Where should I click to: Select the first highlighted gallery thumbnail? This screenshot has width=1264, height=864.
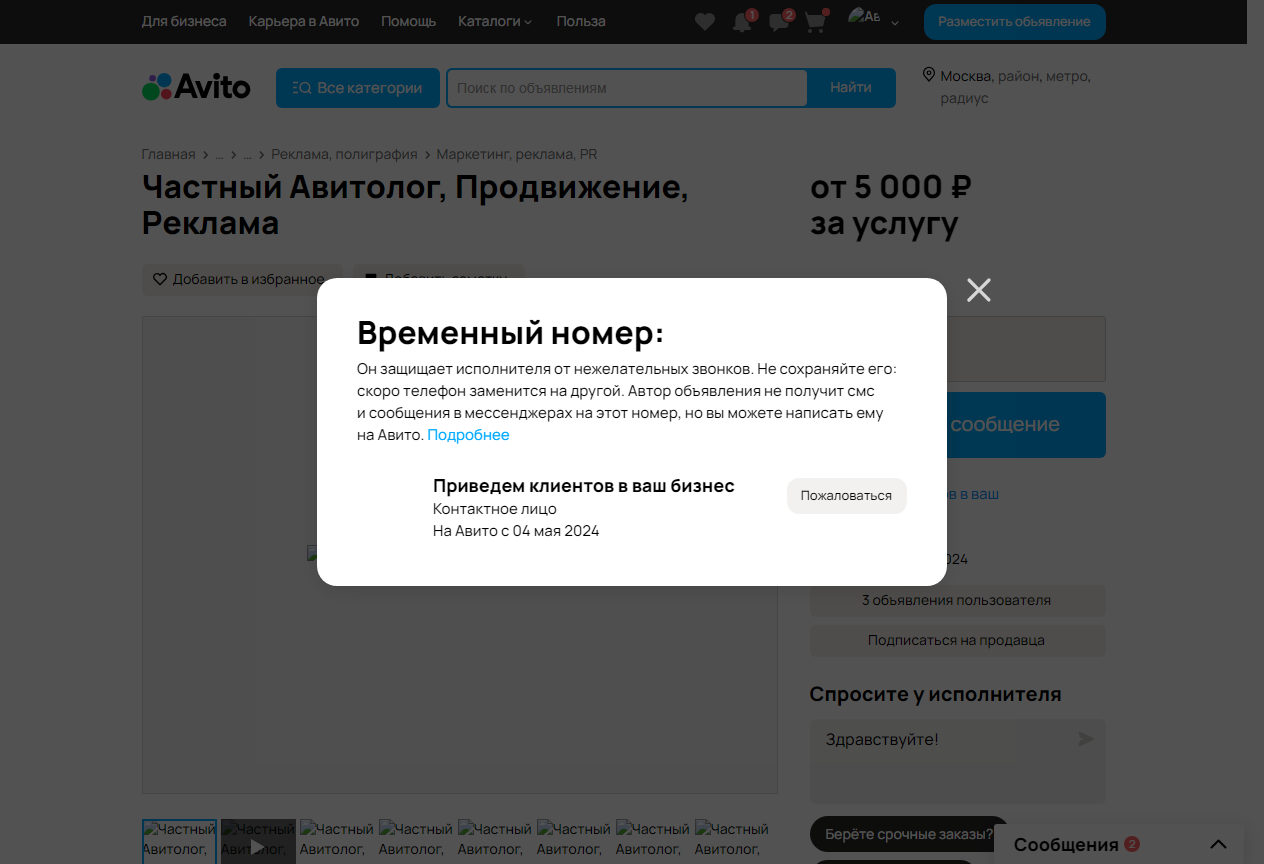coord(179,842)
